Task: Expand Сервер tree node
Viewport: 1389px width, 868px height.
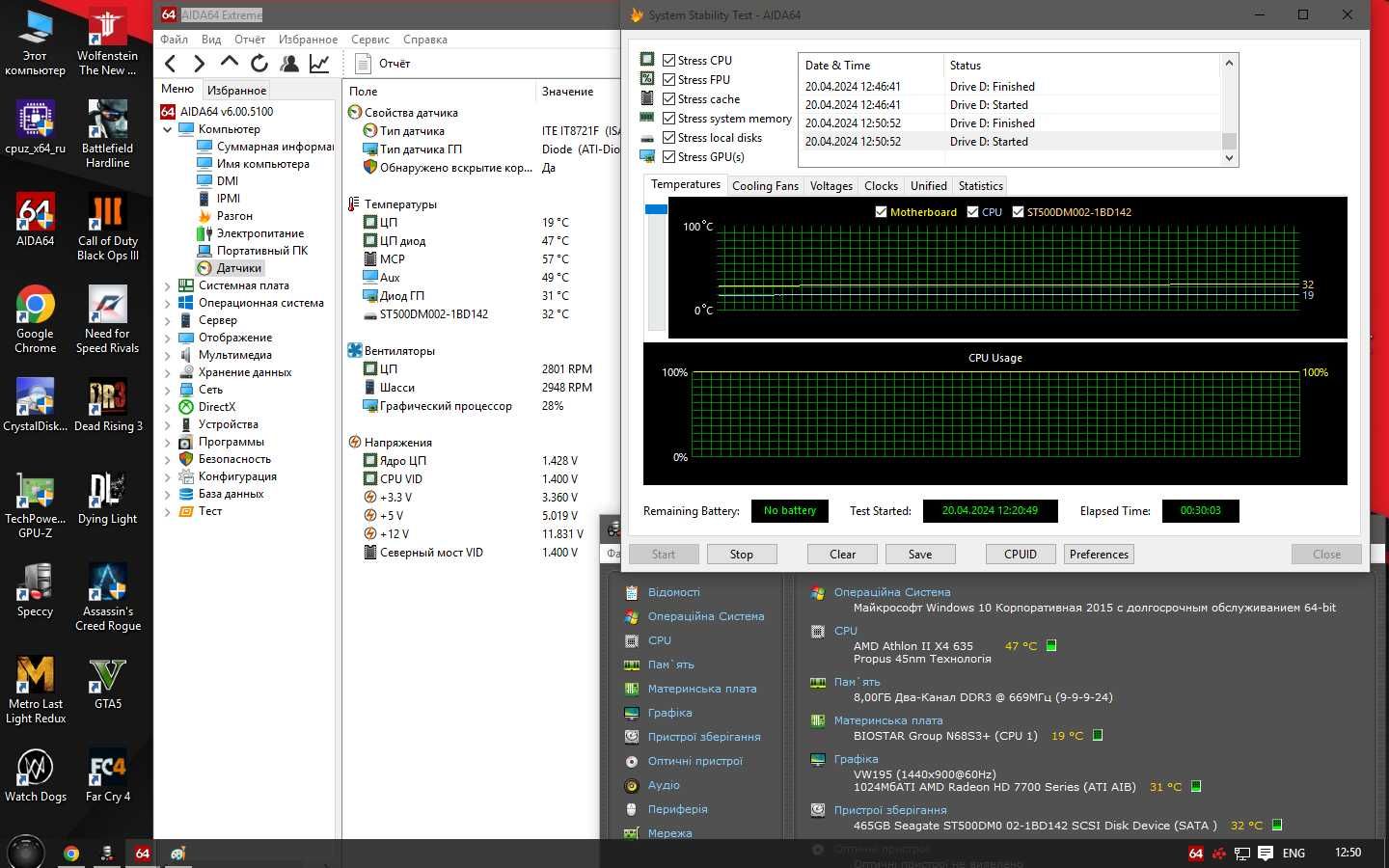Action: [x=167, y=320]
